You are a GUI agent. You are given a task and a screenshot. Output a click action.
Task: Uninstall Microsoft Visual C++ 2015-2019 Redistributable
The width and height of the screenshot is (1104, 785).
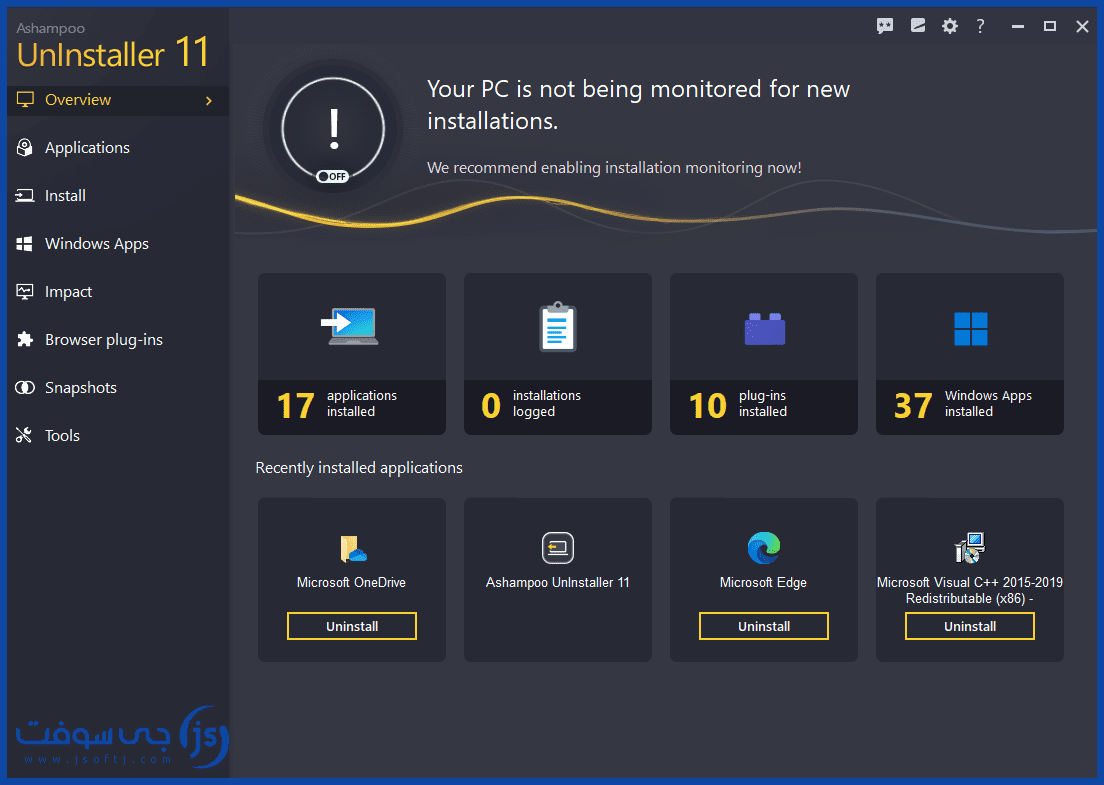tap(970, 626)
